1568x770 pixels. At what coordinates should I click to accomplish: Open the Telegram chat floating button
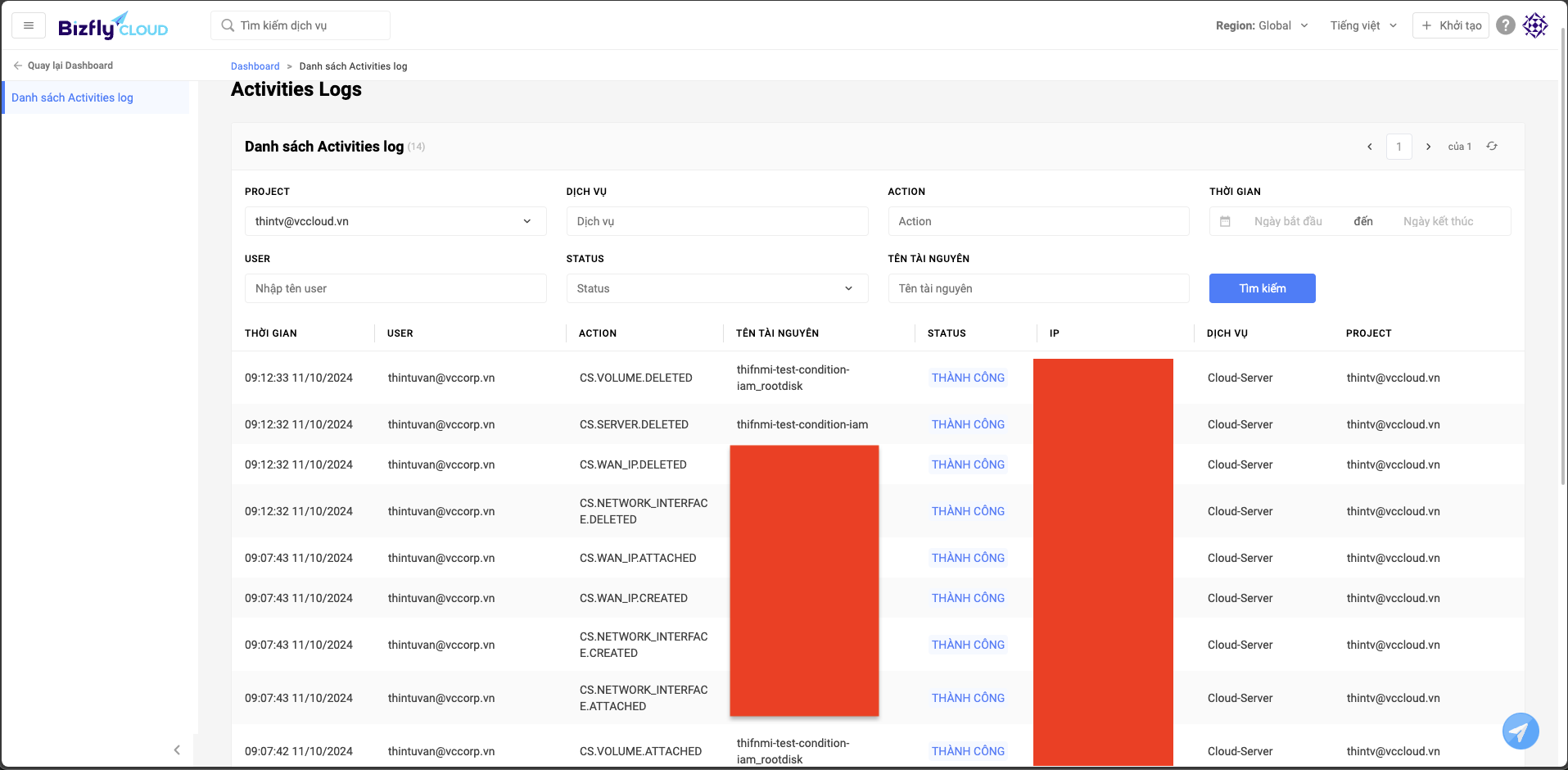click(1520, 730)
